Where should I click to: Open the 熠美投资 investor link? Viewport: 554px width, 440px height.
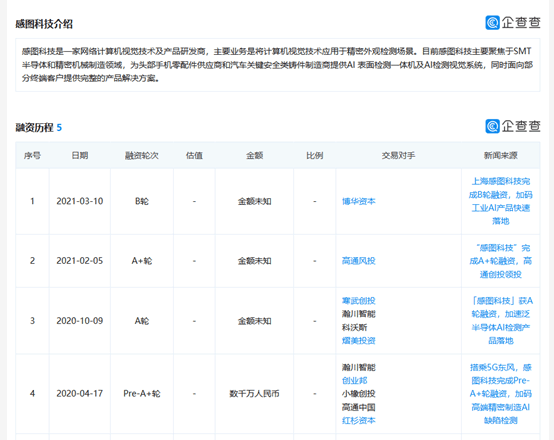[358, 341]
